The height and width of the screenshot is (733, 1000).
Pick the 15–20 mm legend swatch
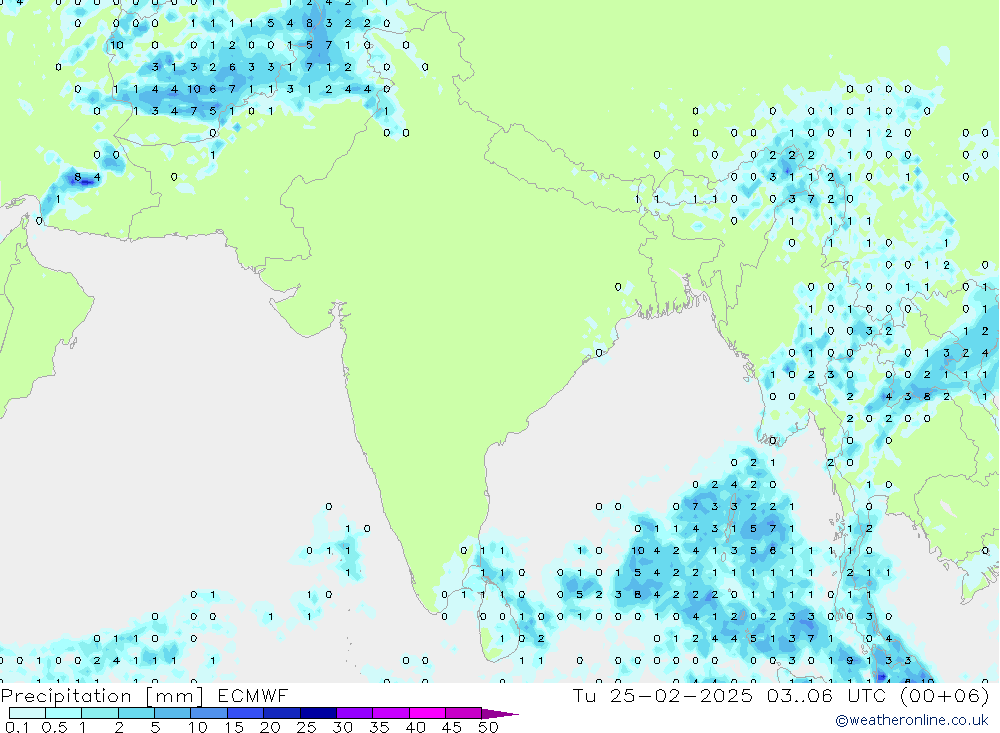coord(246,713)
